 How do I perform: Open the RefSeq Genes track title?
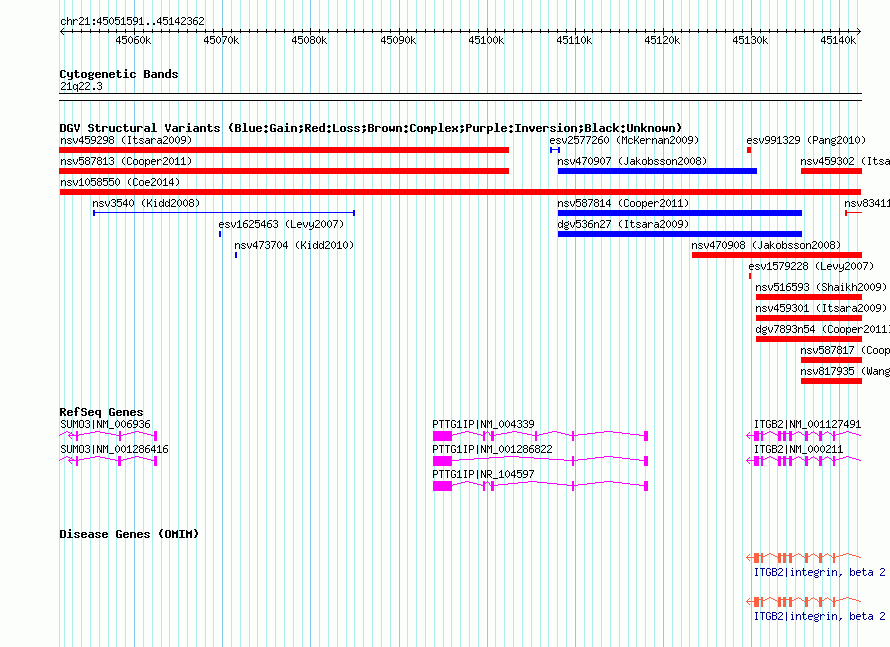tap(102, 412)
